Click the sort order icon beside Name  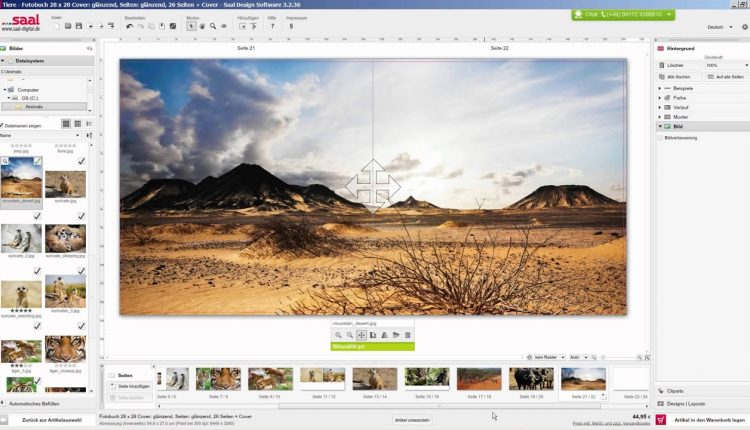point(89,136)
